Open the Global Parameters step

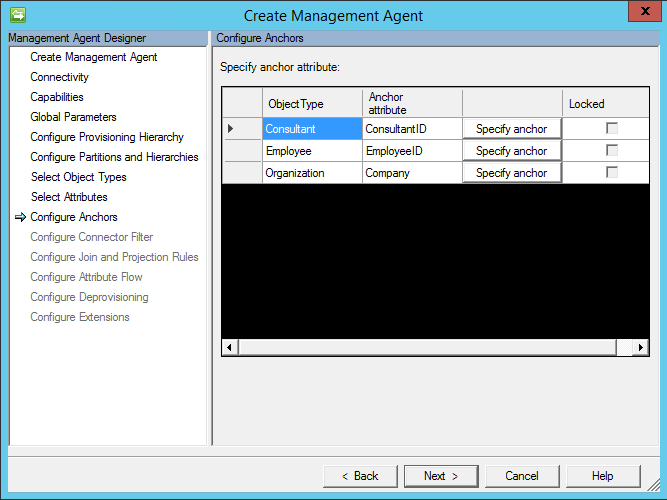(x=73, y=117)
